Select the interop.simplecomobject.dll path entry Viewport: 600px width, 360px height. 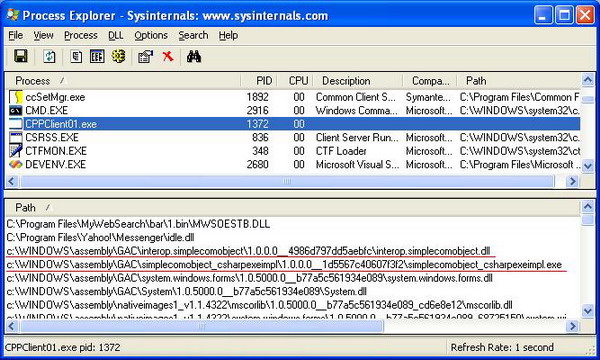point(248,251)
